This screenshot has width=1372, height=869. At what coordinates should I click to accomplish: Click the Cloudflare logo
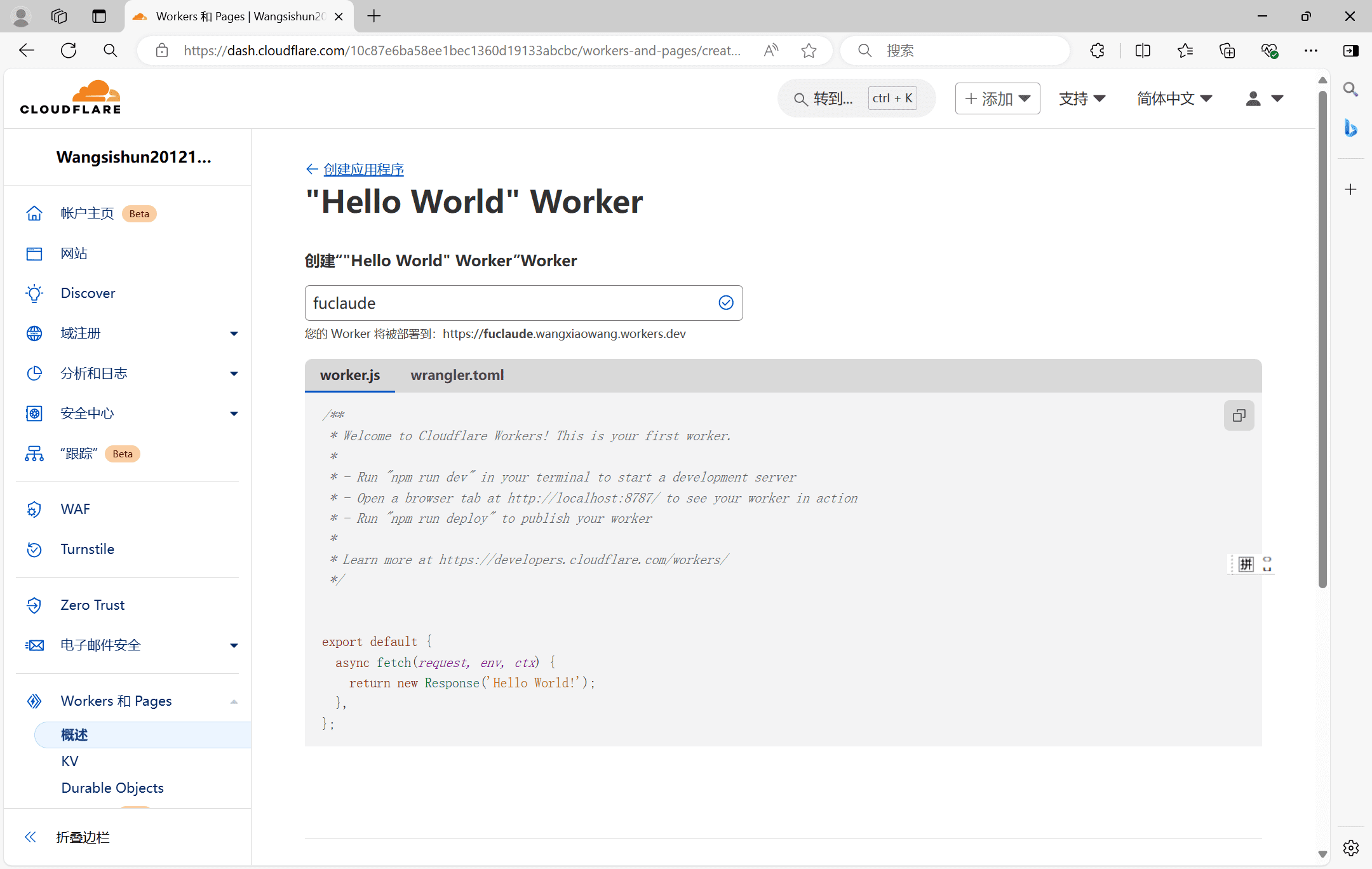pos(70,97)
